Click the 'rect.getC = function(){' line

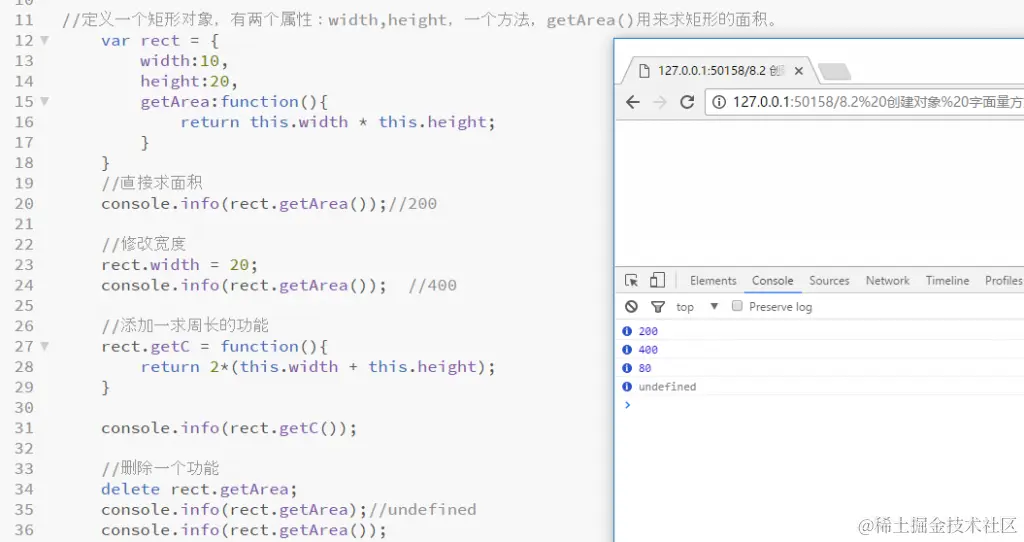tap(214, 347)
